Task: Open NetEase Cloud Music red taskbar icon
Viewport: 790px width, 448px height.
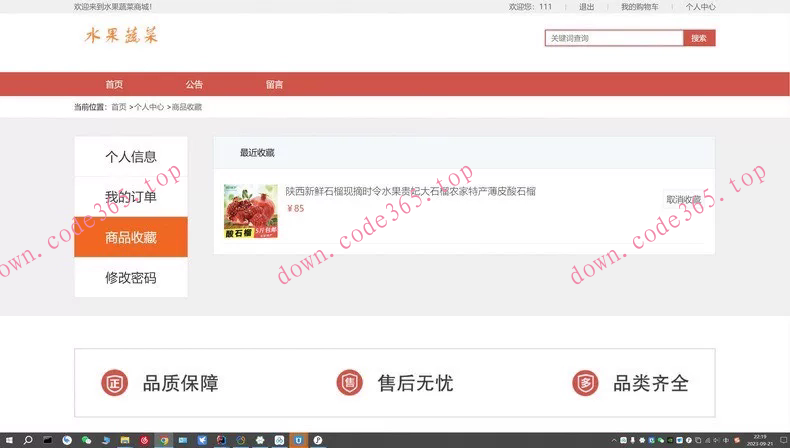Action: pos(145,440)
